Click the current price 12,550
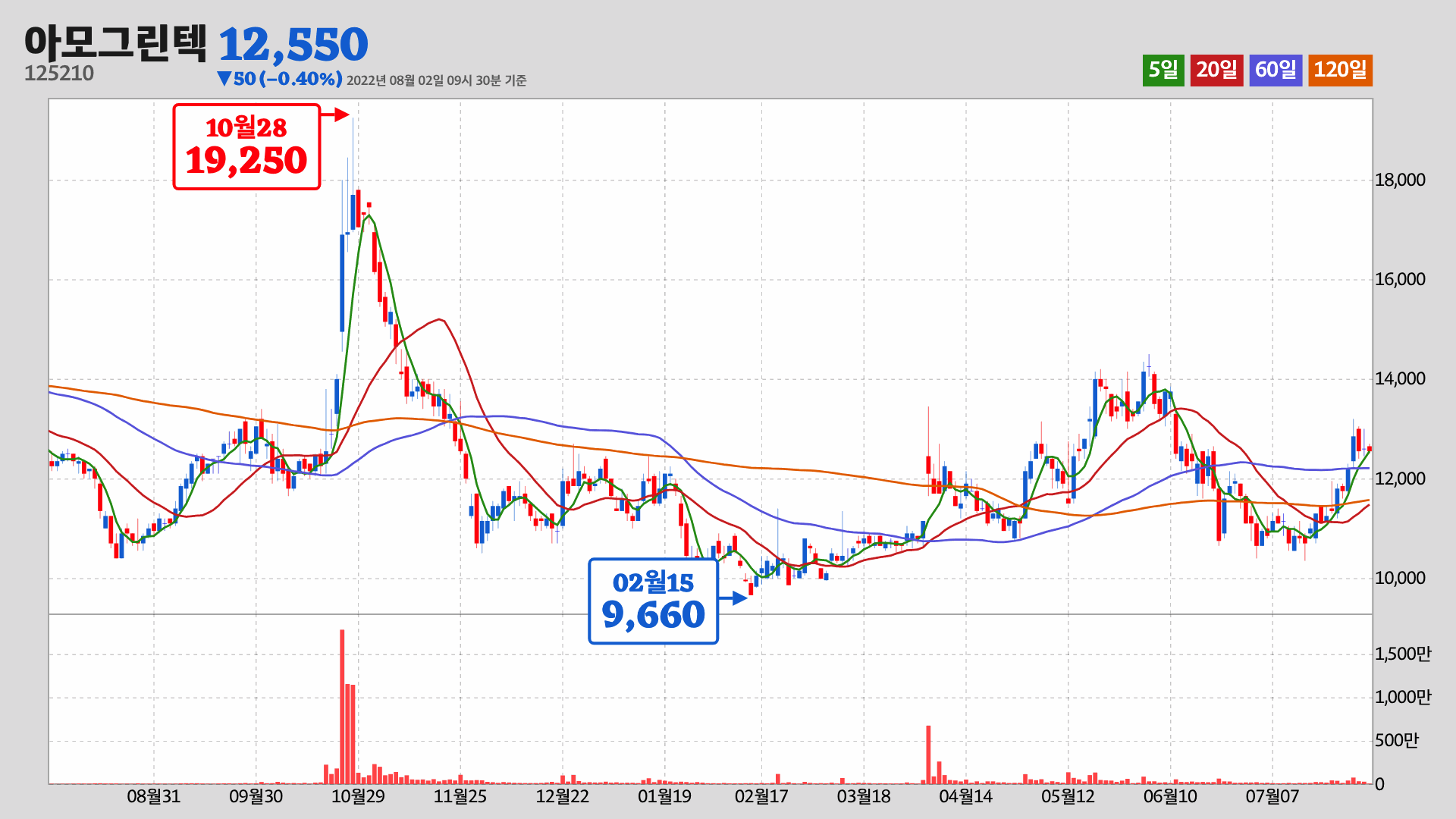 293,45
